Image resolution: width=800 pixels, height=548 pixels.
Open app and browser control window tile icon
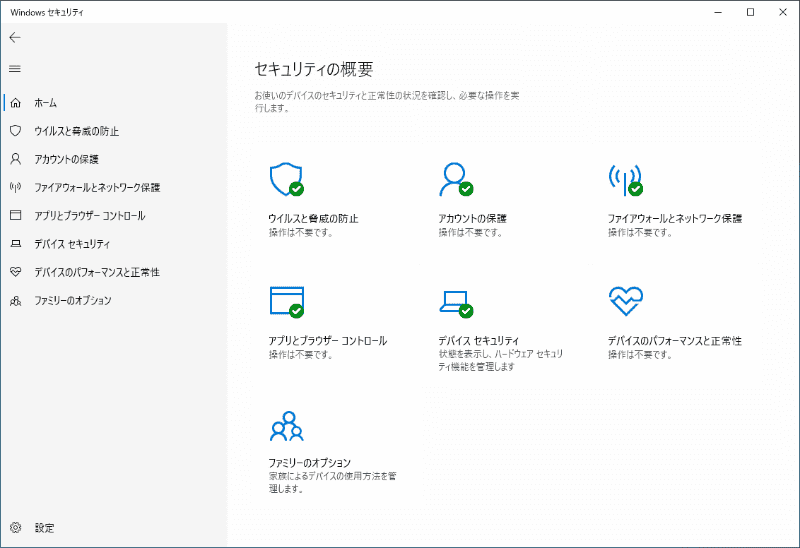click(286, 301)
